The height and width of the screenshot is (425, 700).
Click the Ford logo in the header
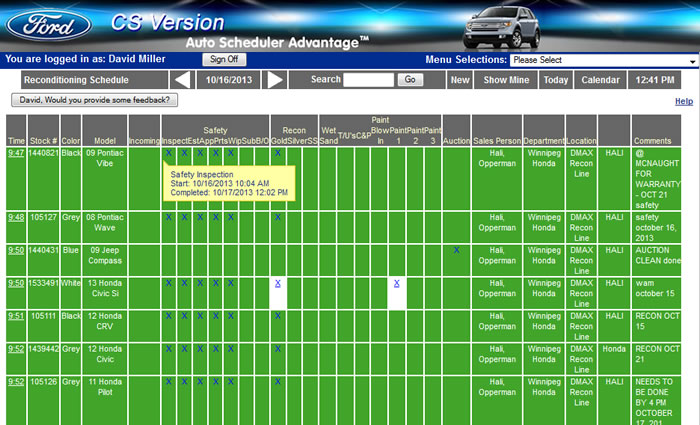(x=45, y=26)
